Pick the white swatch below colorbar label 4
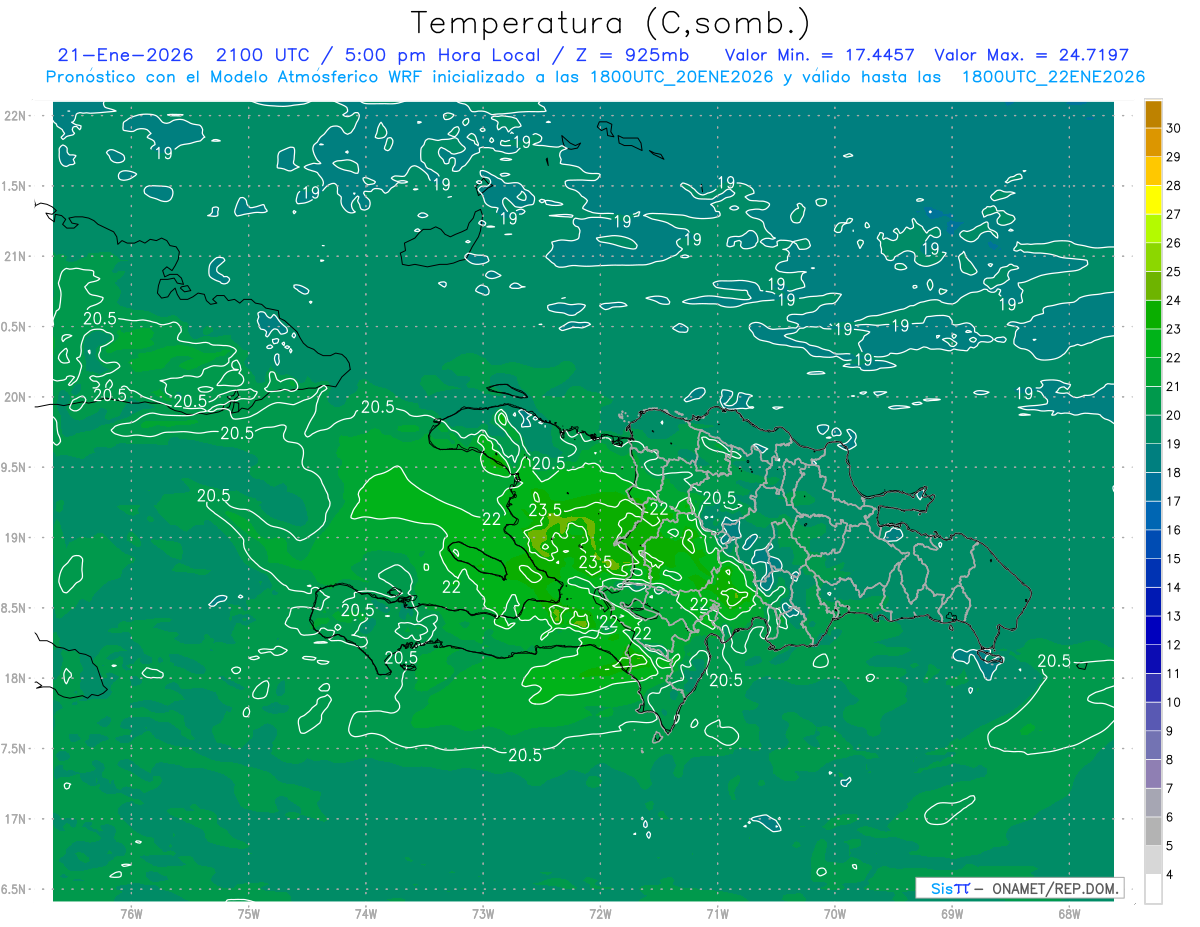Screen dimensions: 1200x927 point(1153,889)
